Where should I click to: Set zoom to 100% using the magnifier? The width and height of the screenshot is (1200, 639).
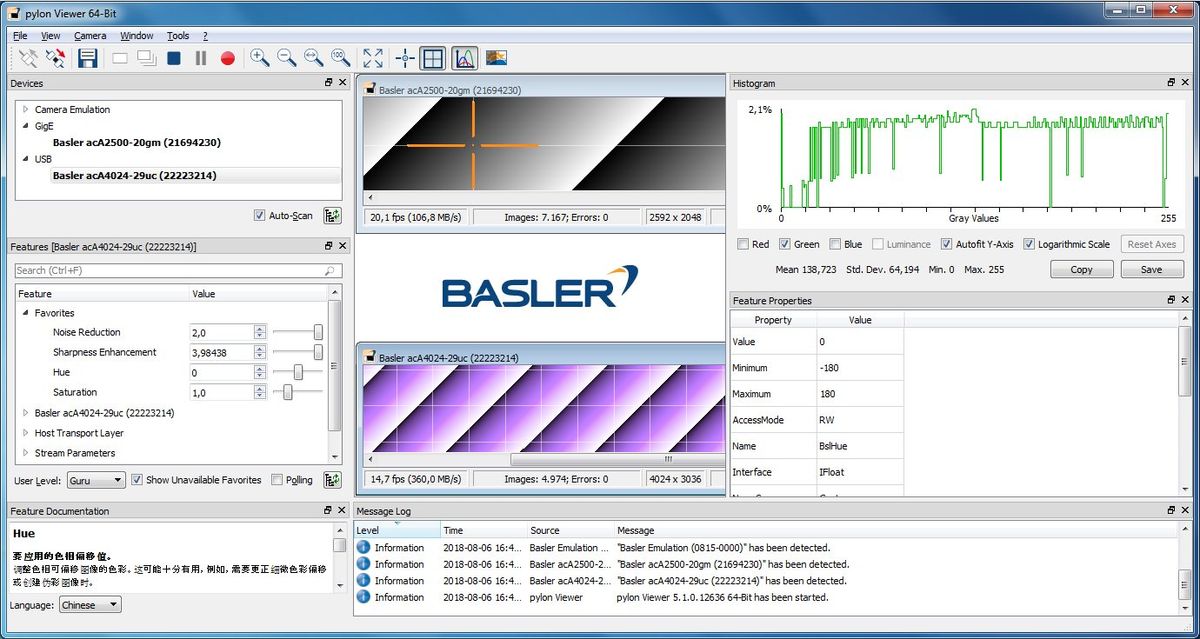point(340,58)
